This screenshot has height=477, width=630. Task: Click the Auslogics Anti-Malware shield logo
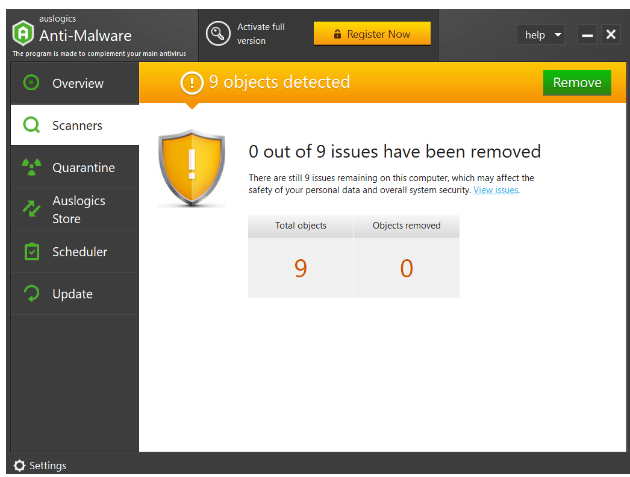coord(23,33)
